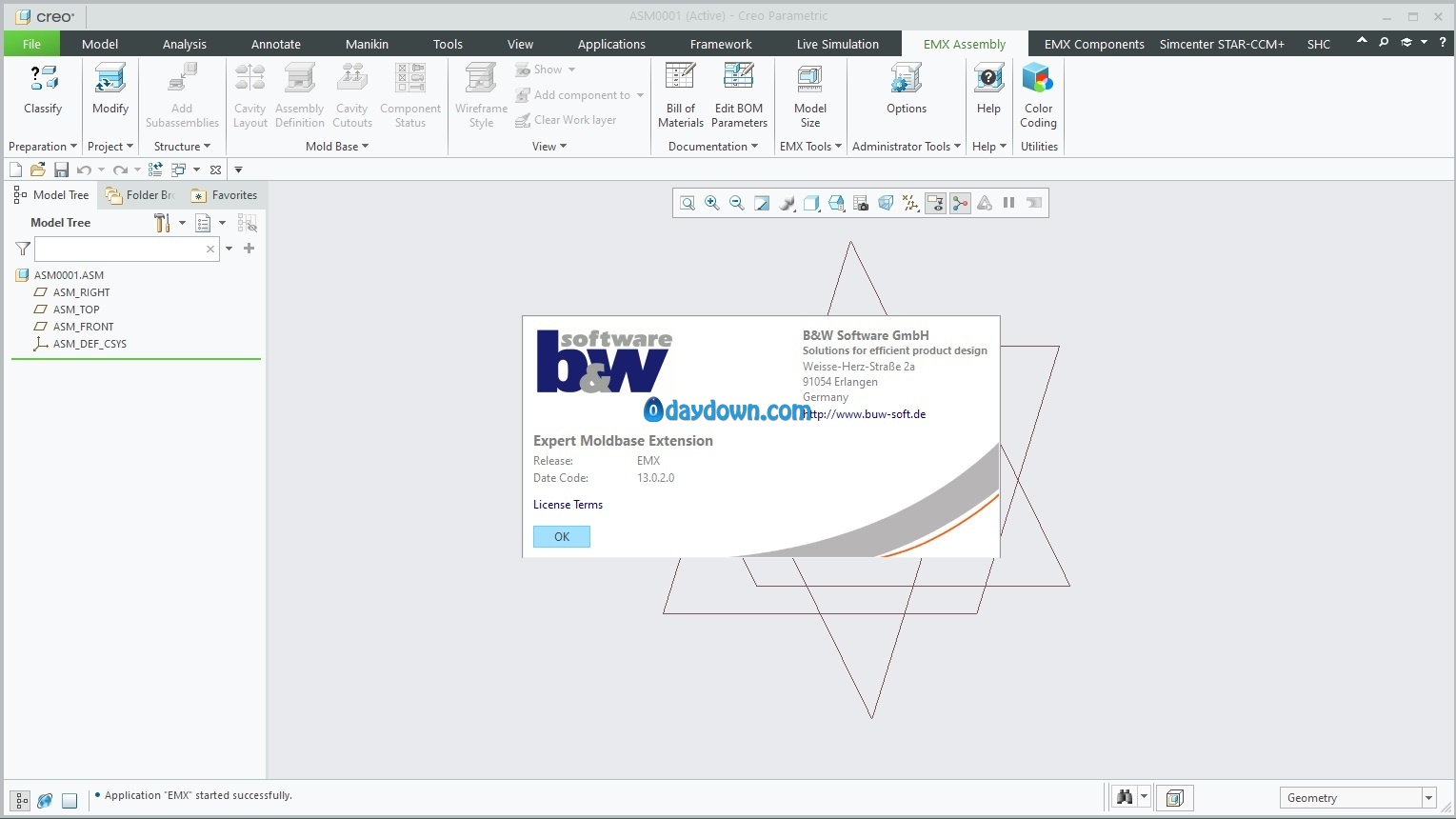
Task: Open License Terms link in dialog
Action: 568,505
